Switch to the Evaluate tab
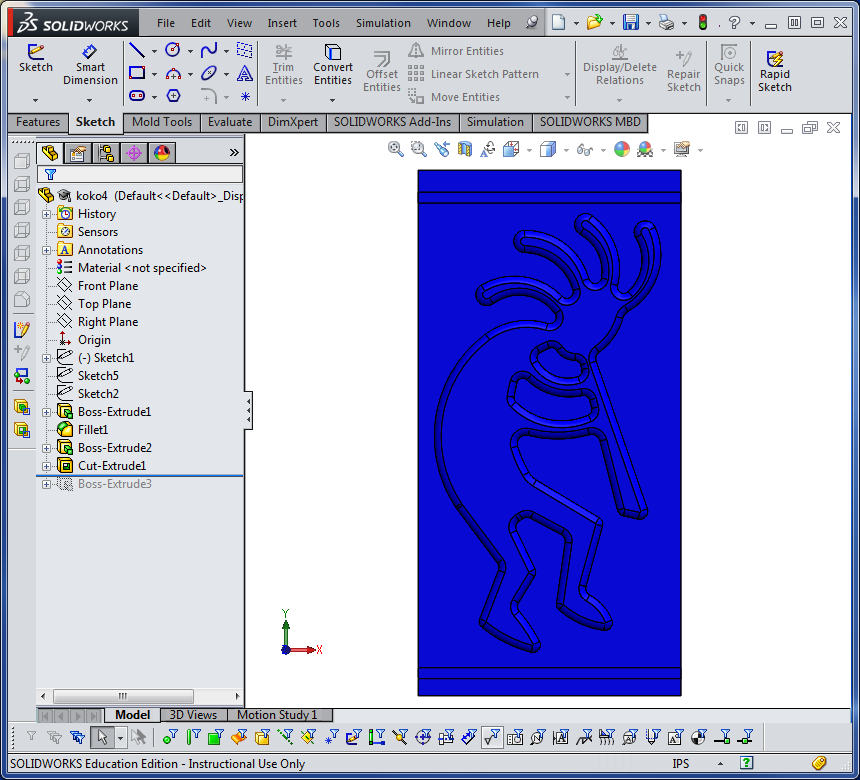 [230, 122]
